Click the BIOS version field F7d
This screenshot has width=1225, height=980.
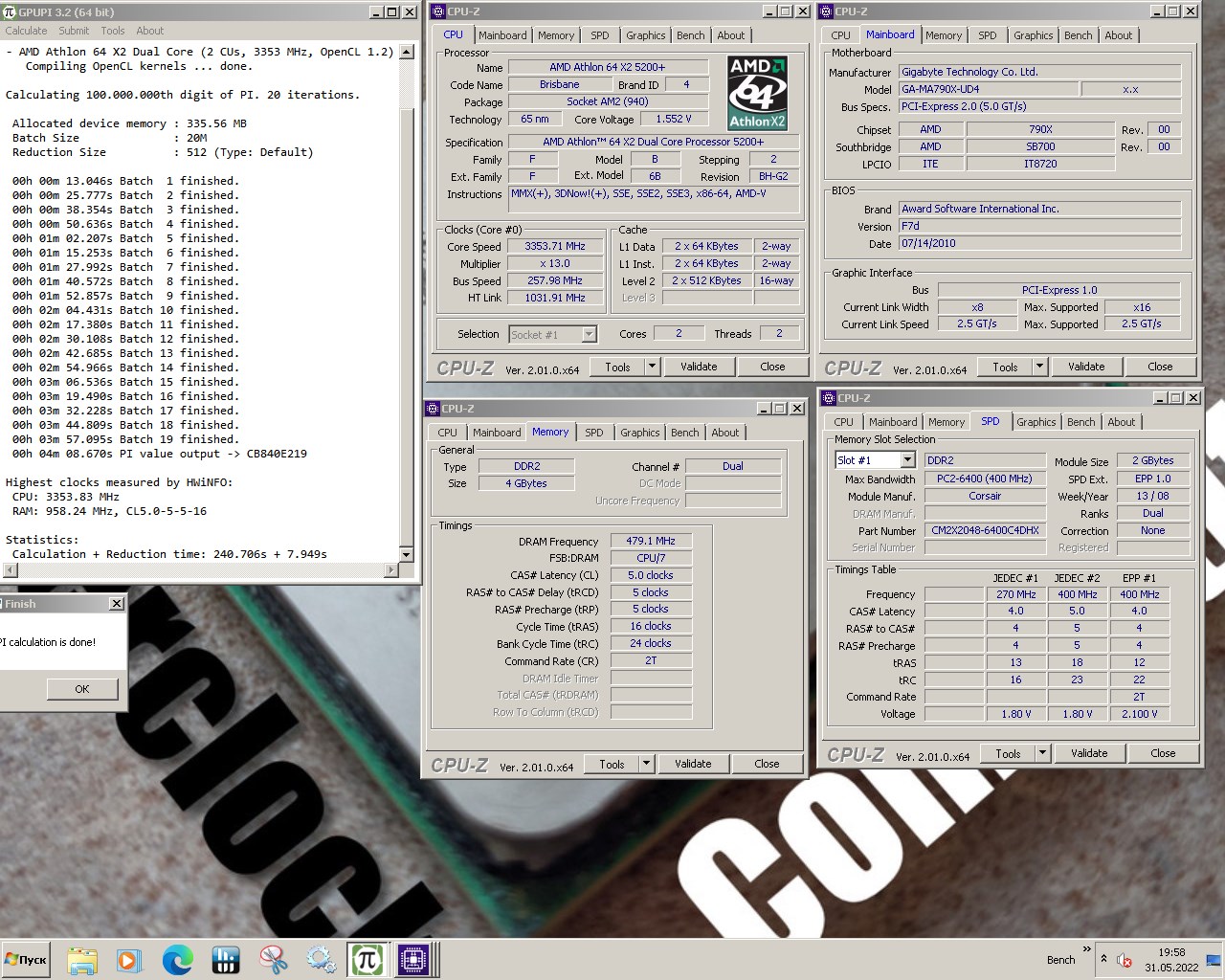coord(1039,227)
